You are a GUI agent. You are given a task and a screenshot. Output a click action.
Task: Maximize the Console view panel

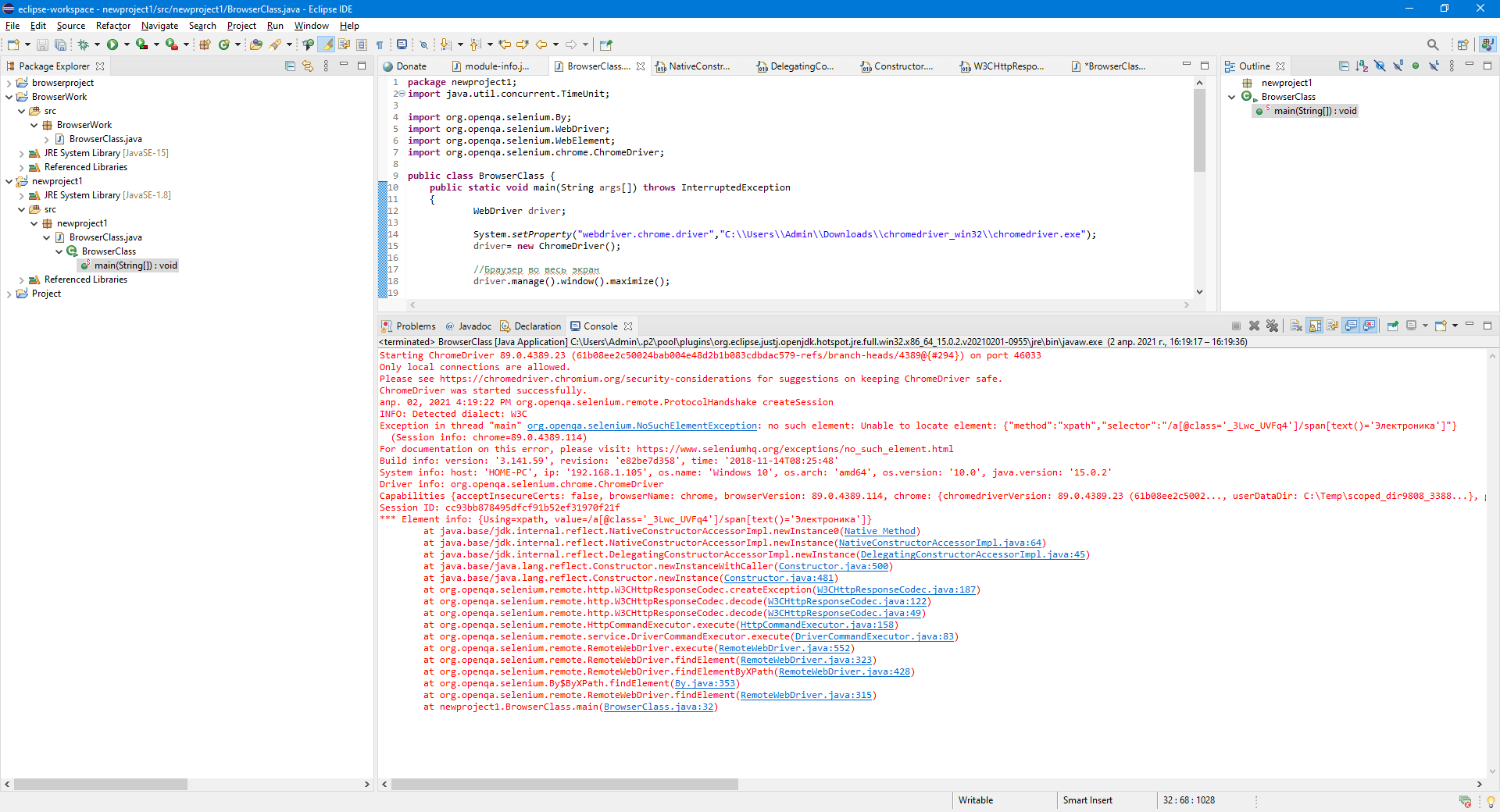click(x=1487, y=326)
